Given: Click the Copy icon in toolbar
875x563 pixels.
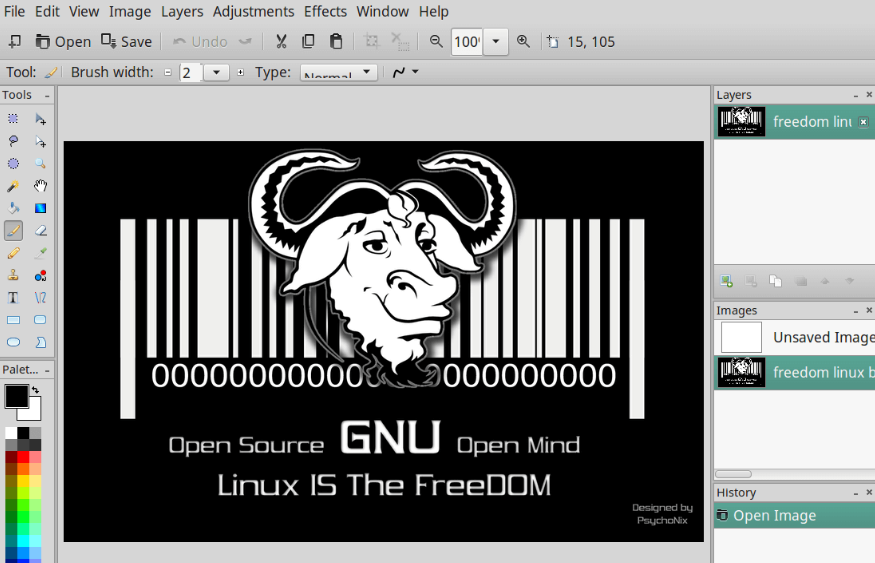Looking at the screenshot, I should [x=308, y=41].
